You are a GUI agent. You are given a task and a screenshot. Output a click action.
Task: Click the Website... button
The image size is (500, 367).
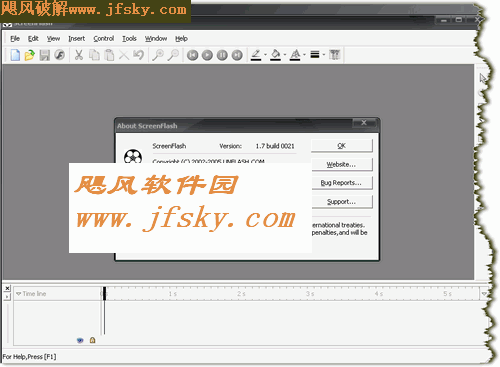(x=342, y=164)
